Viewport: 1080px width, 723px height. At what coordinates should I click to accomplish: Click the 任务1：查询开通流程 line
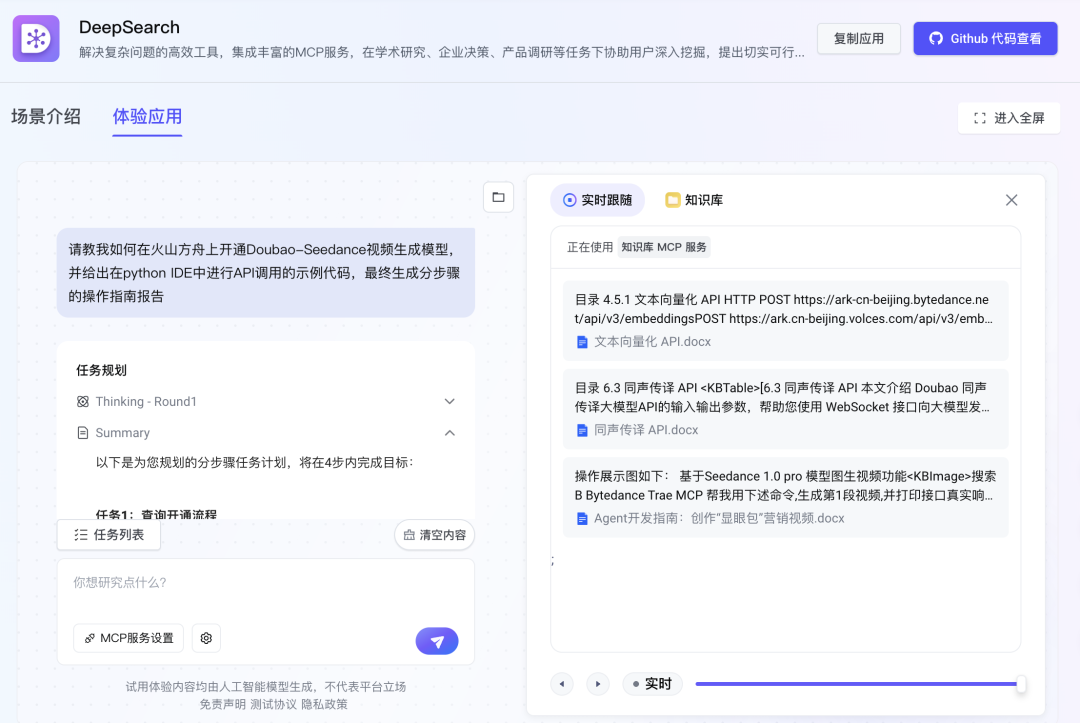click(156, 514)
